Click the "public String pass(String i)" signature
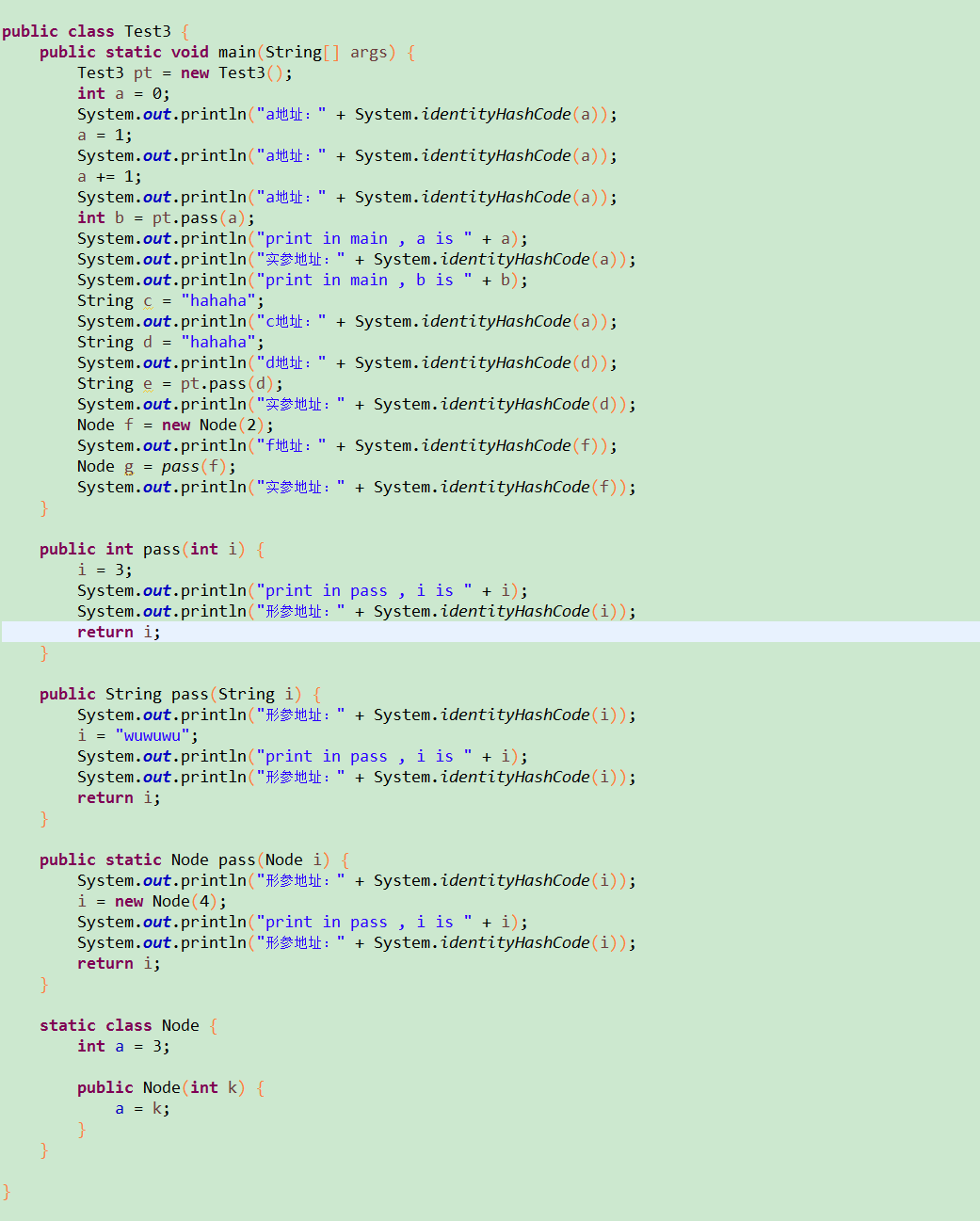Image resolution: width=980 pixels, height=1221 pixels. click(180, 694)
